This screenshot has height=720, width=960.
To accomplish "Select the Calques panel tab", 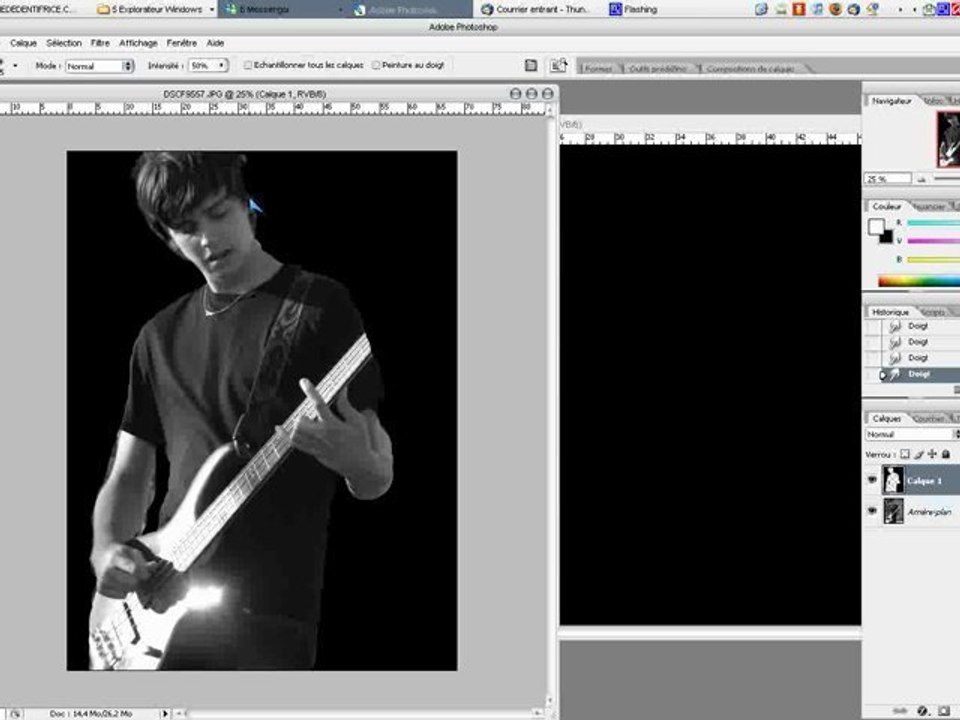I will 887,419.
